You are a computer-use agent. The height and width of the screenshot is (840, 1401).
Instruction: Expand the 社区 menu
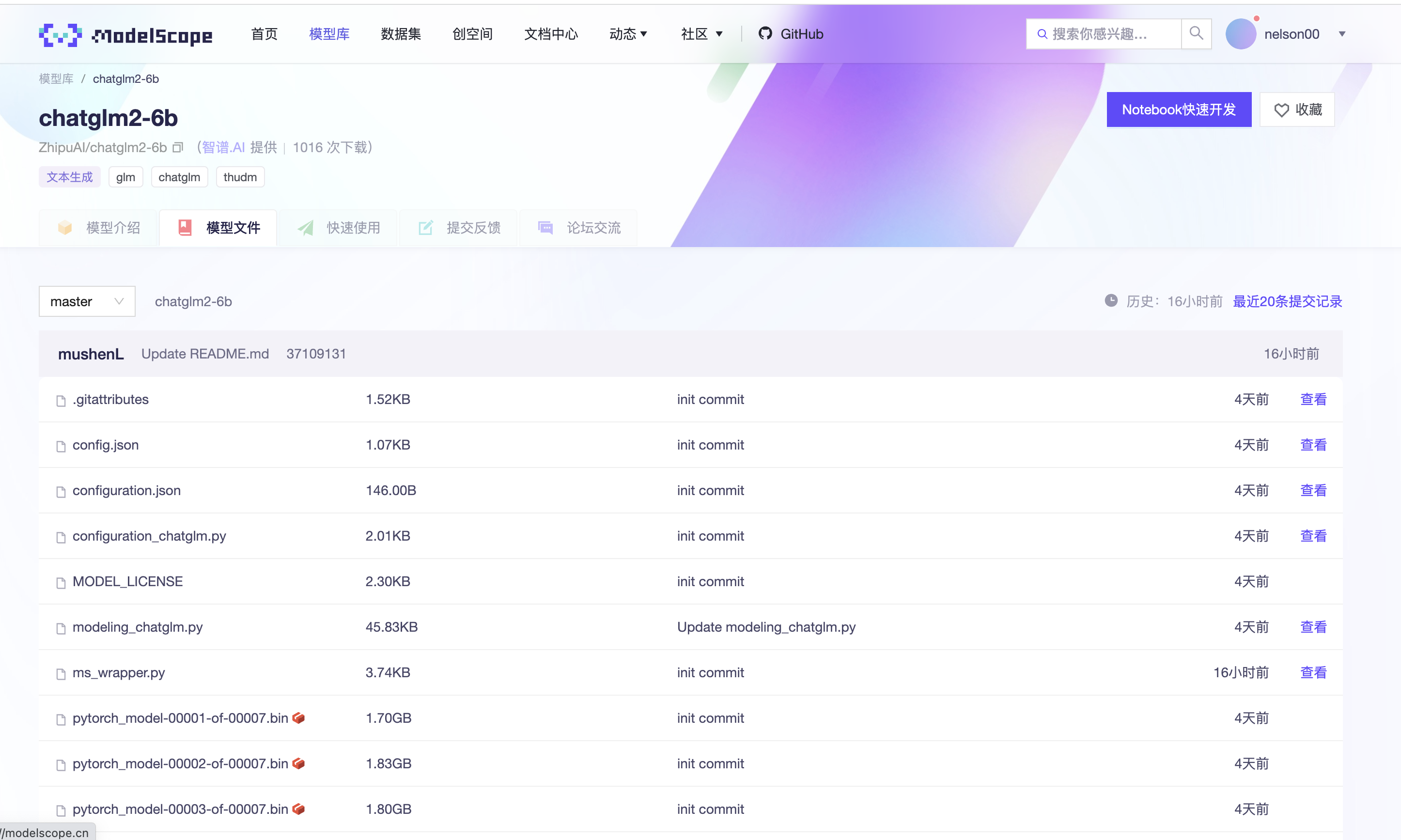click(701, 34)
